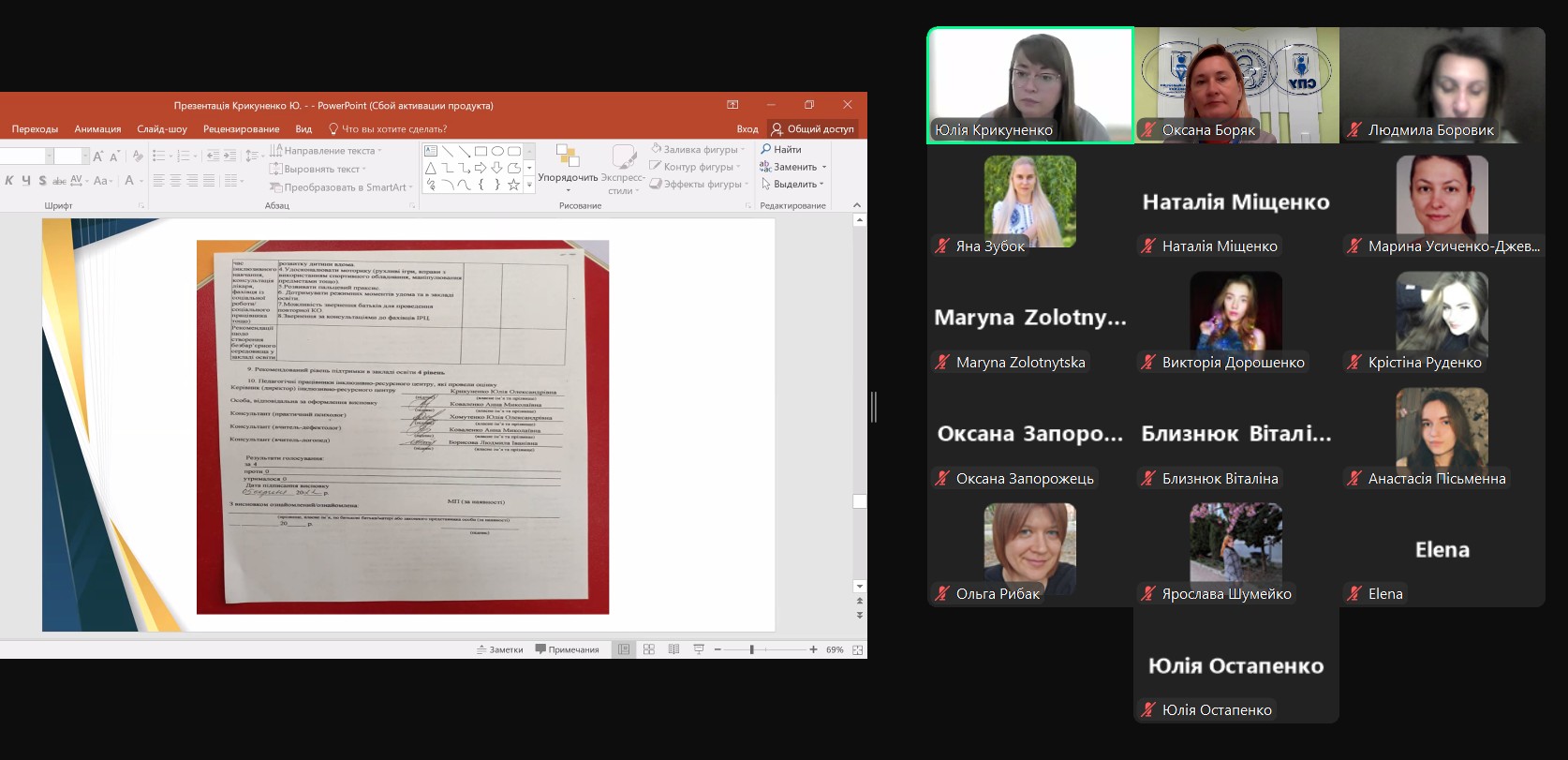
Task: Expand the Заменить dropdown arrow
Action: [824, 168]
